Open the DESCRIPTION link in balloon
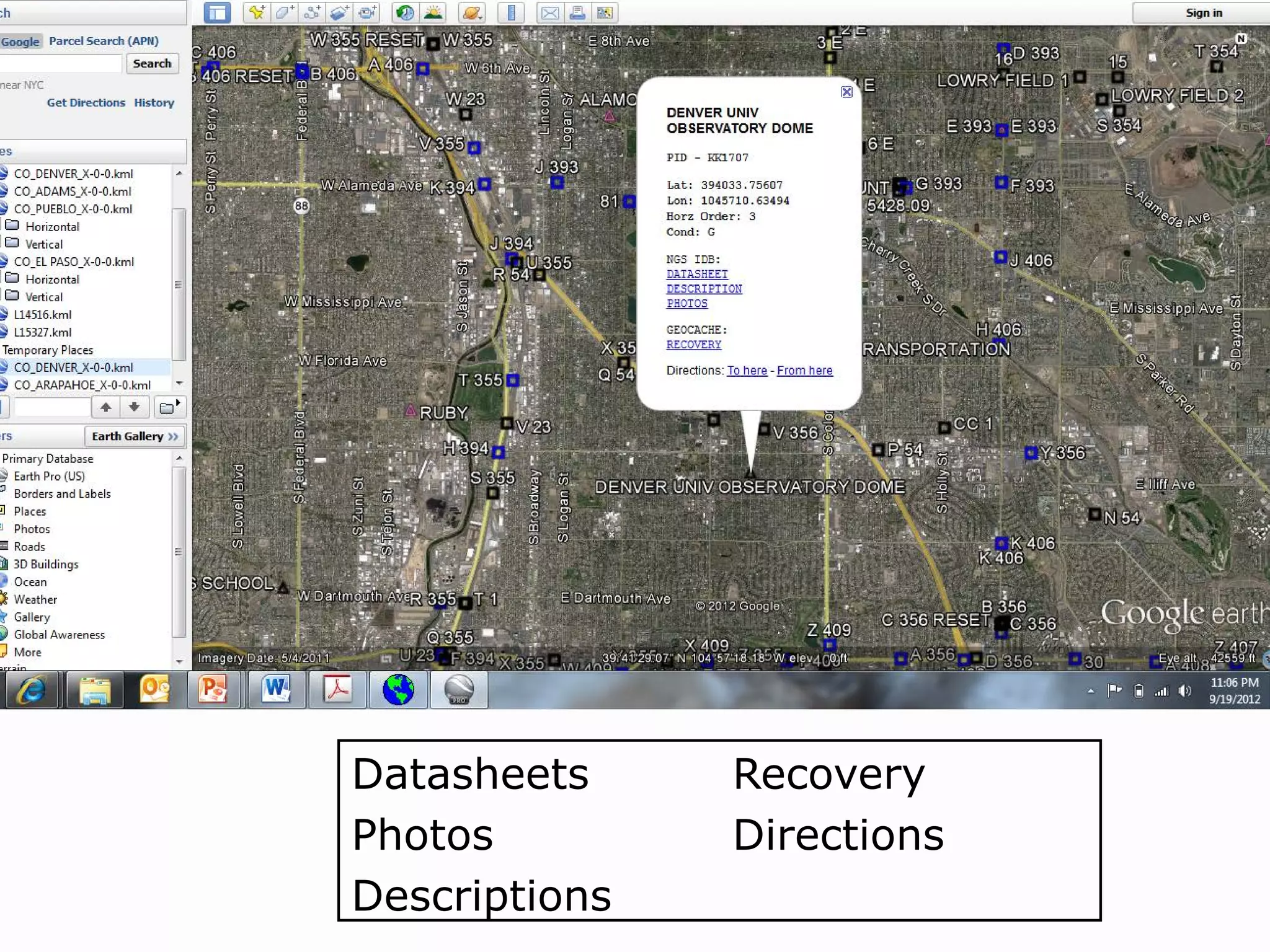This screenshot has width=1270, height=952. (704, 289)
